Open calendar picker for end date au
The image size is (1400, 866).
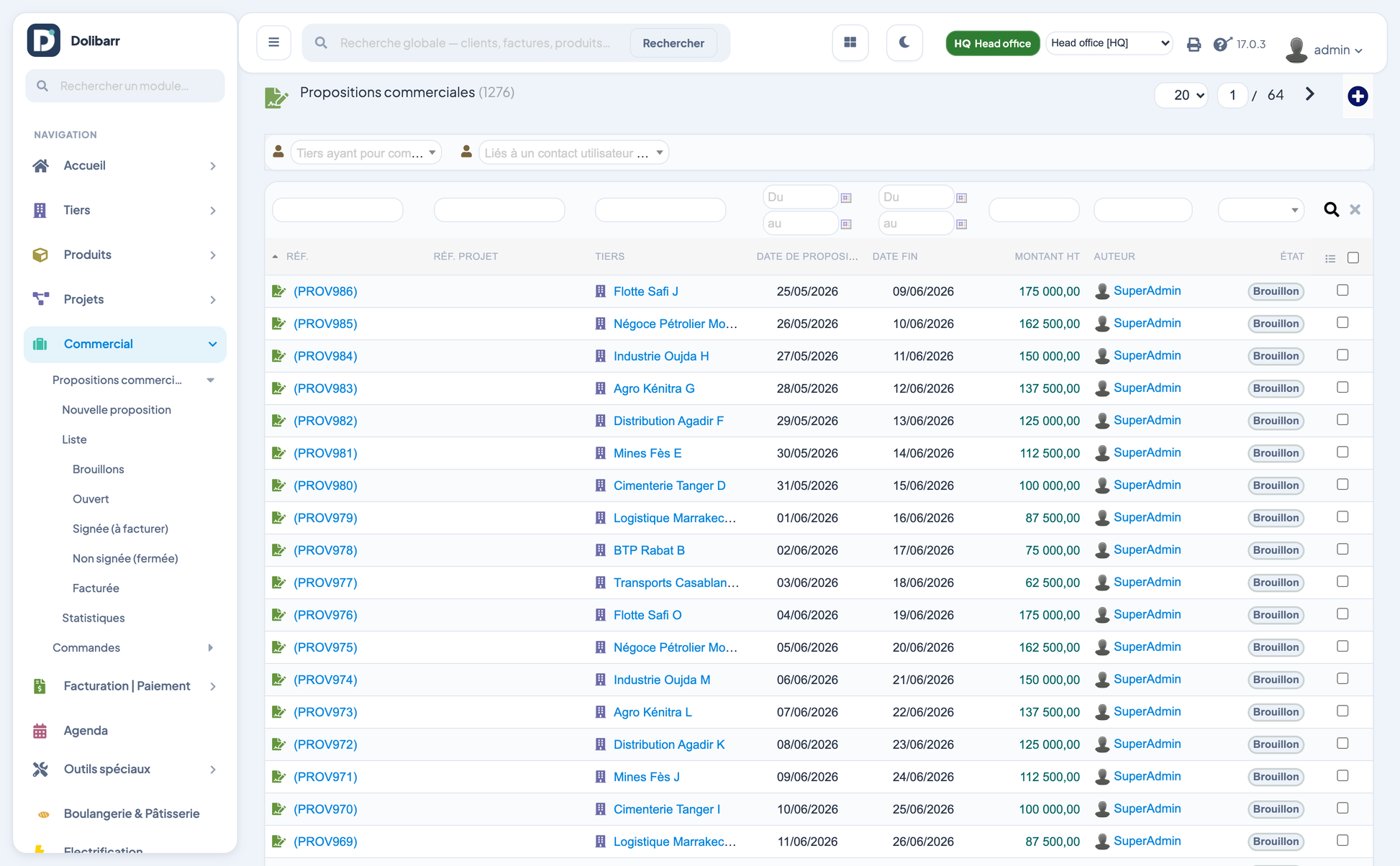pyautogui.click(x=962, y=224)
